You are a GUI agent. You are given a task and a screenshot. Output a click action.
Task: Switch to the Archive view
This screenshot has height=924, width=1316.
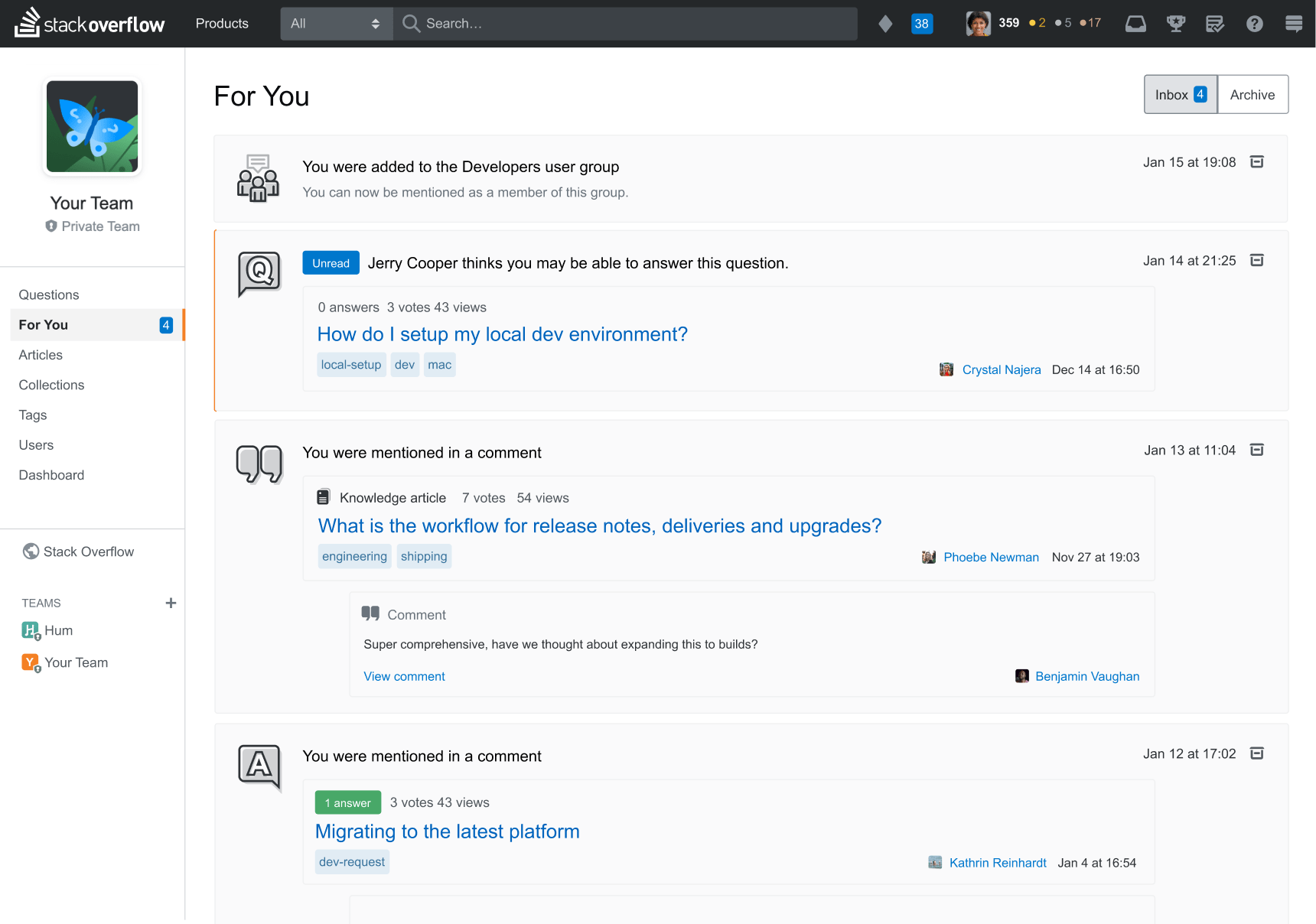[x=1252, y=95]
